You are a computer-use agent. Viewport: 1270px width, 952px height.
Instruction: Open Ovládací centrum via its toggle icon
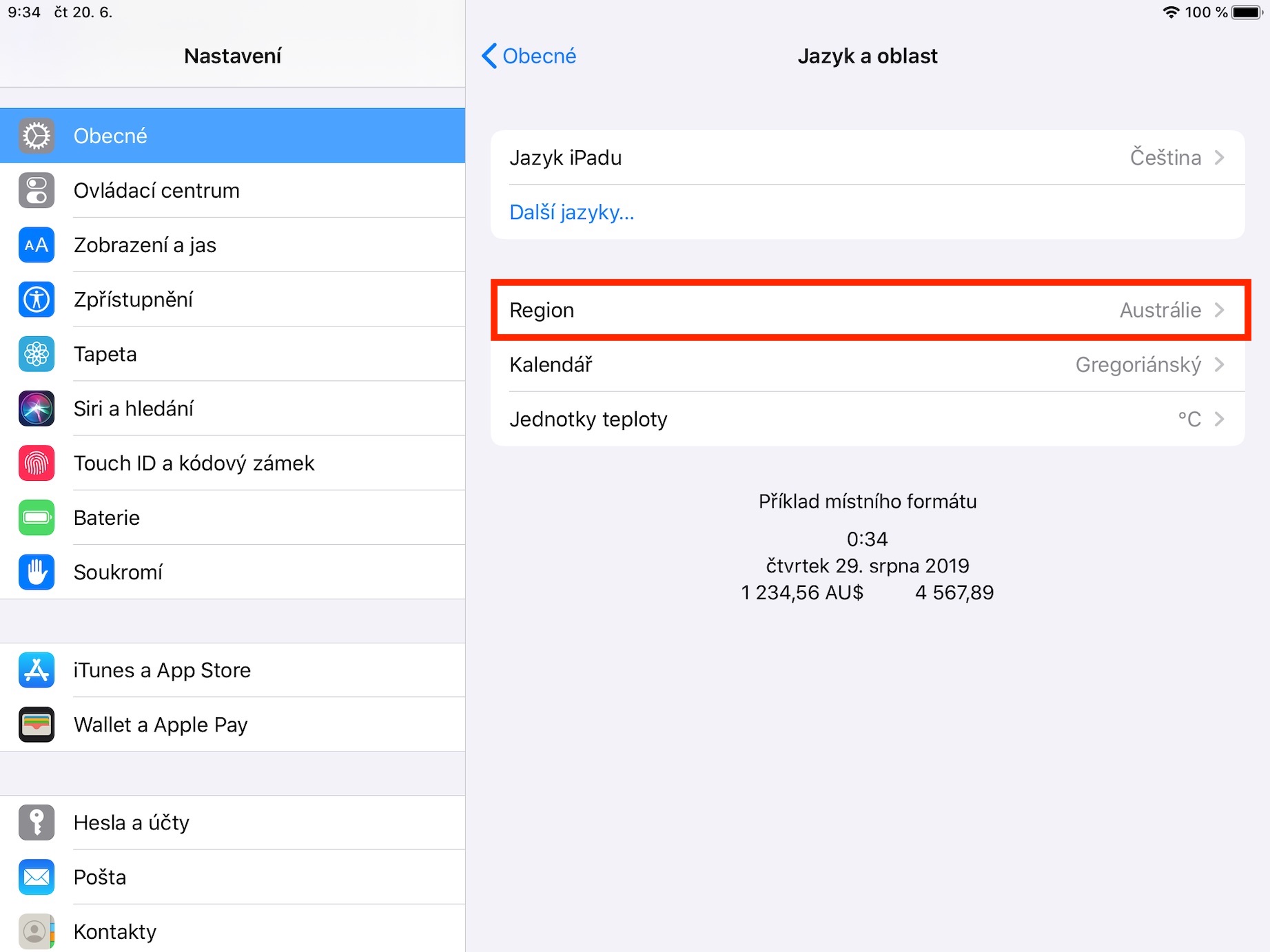(x=37, y=190)
